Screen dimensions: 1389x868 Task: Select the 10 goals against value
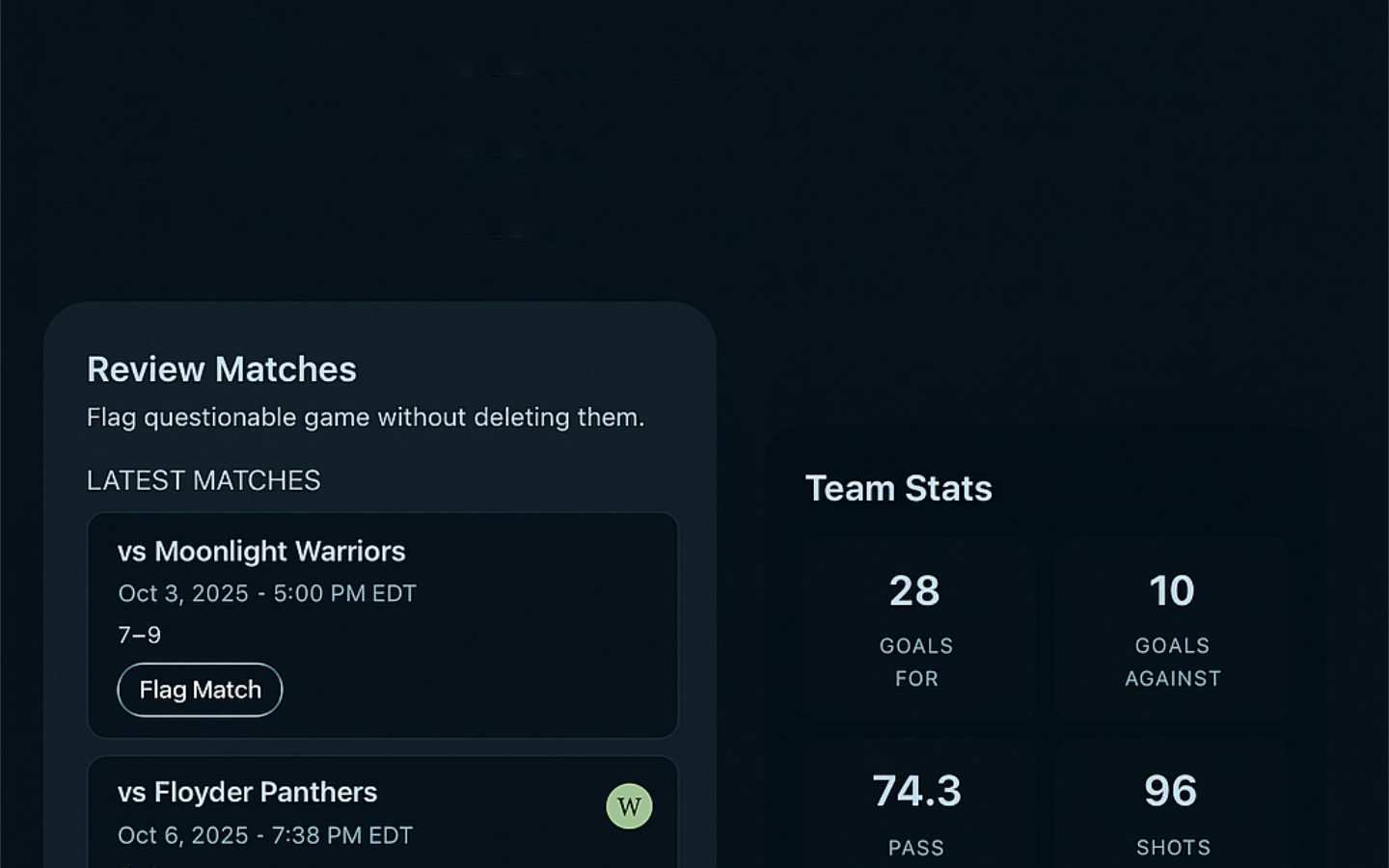coord(1172,591)
